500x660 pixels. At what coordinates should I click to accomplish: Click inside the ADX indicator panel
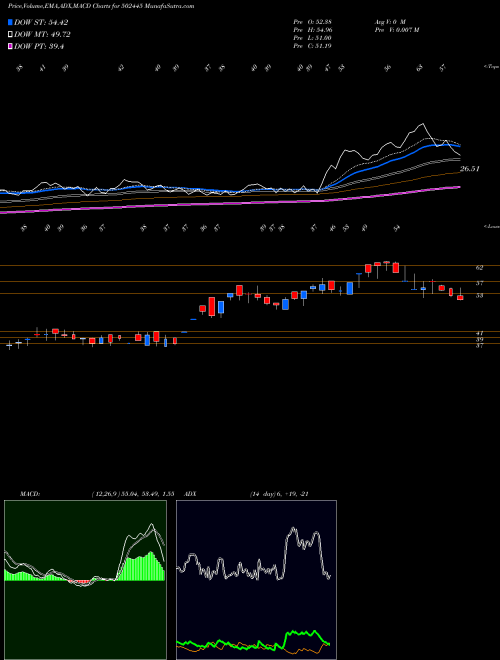pos(256,580)
